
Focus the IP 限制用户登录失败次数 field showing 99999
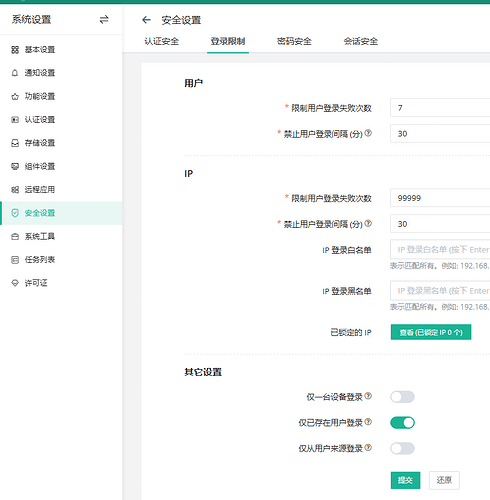pos(440,198)
